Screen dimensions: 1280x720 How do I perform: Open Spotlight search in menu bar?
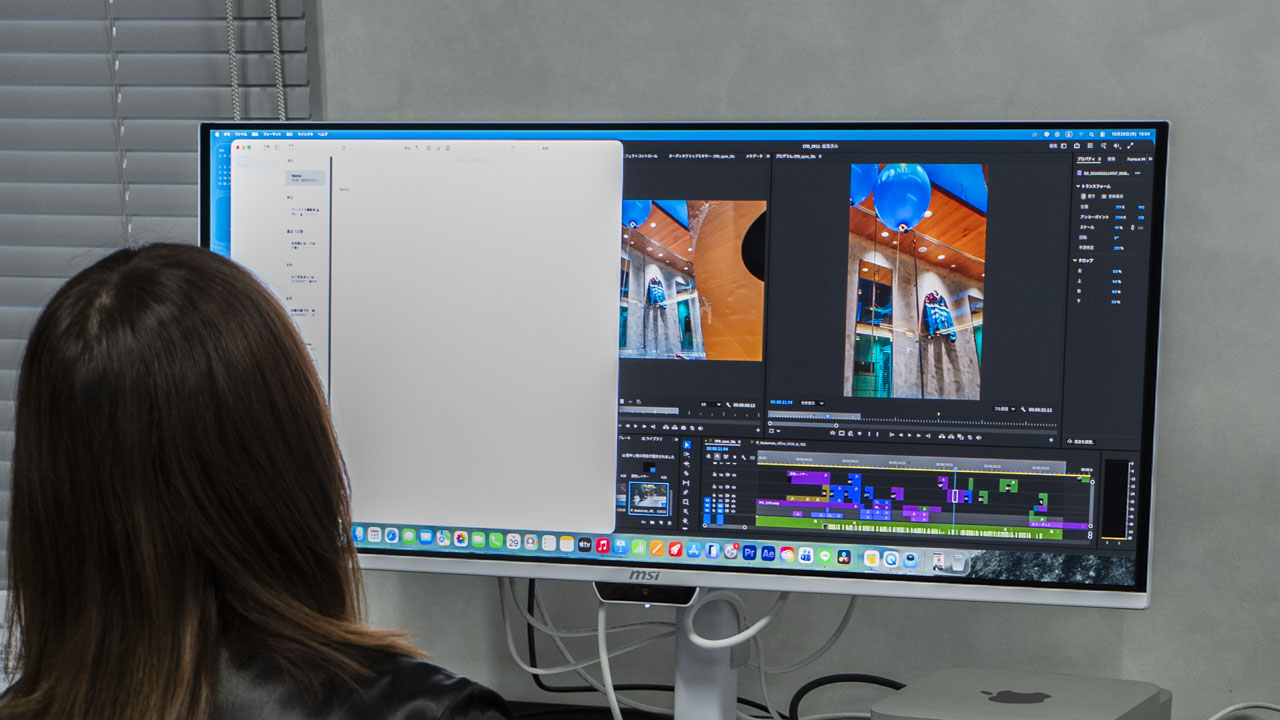click(x=1091, y=135)
